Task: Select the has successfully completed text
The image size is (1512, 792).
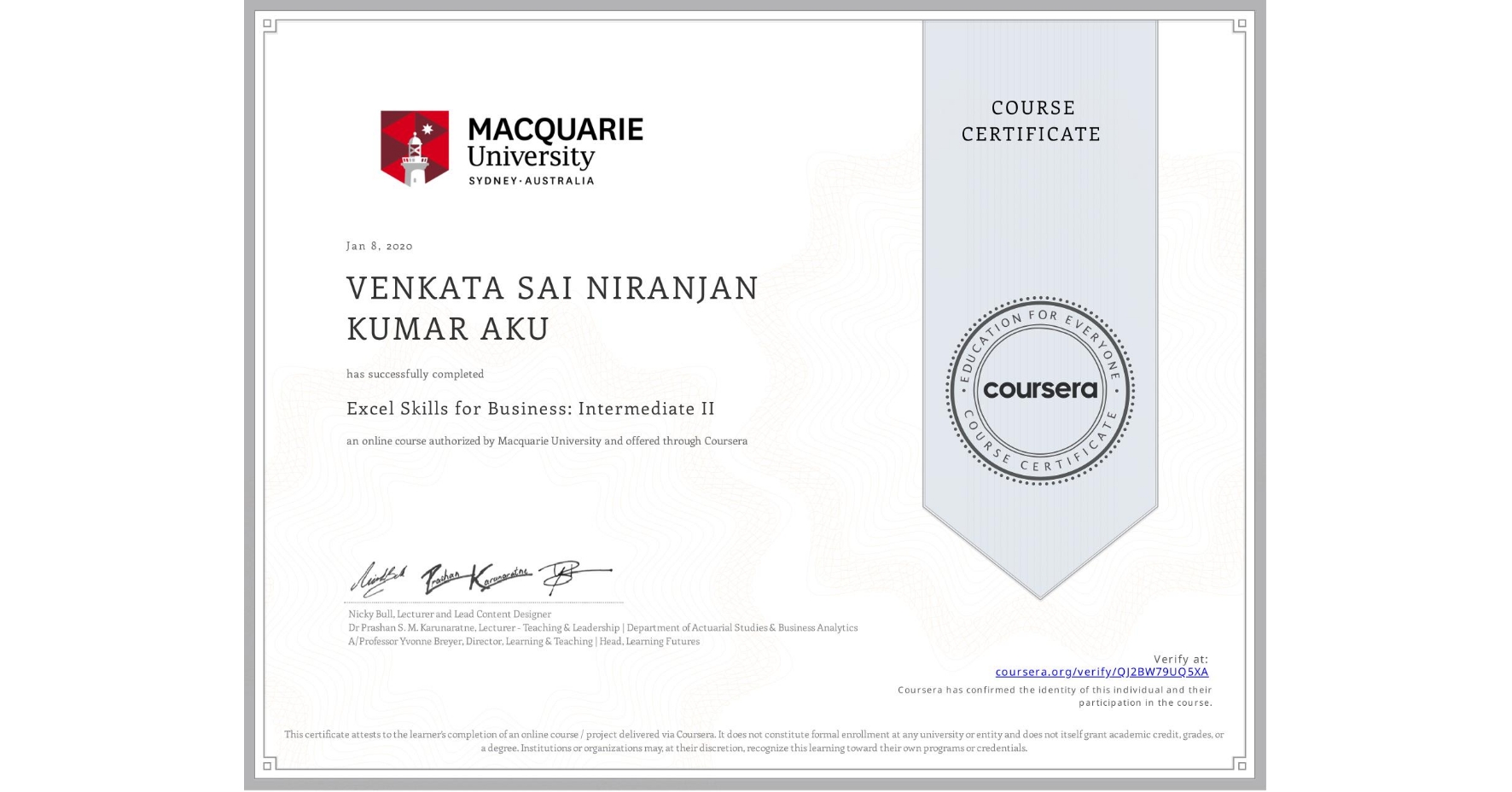Action: coord(415,374)
